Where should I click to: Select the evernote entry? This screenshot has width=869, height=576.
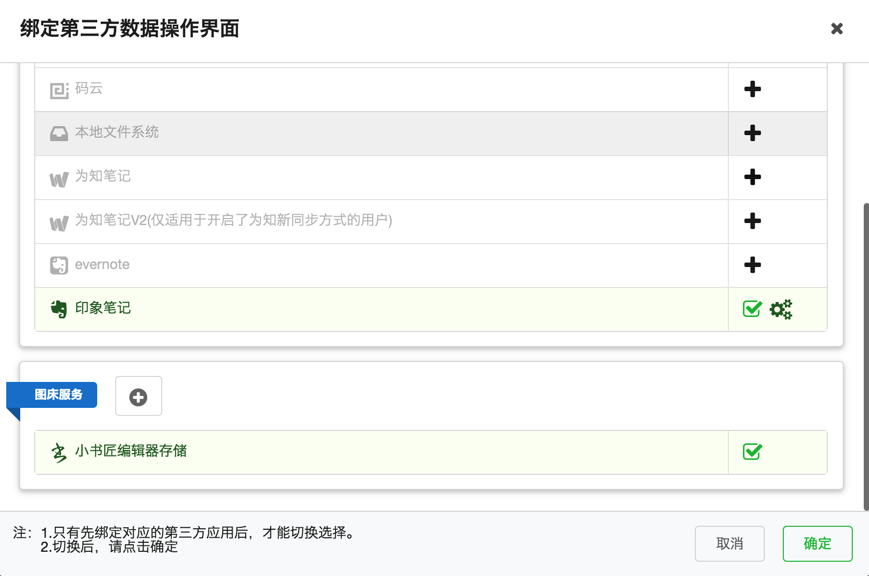(x=102, y=265)
